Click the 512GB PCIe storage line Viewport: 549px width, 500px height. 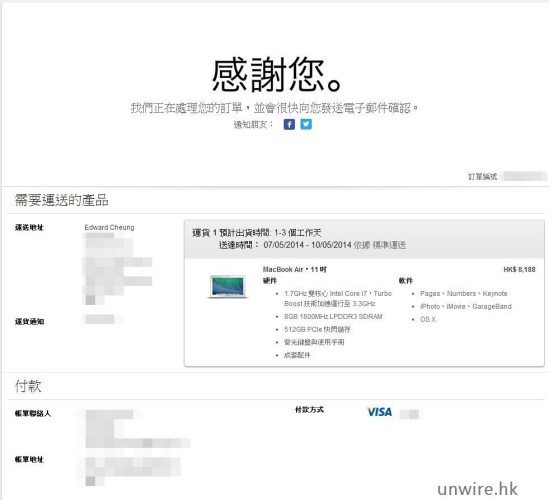[317, 329]
